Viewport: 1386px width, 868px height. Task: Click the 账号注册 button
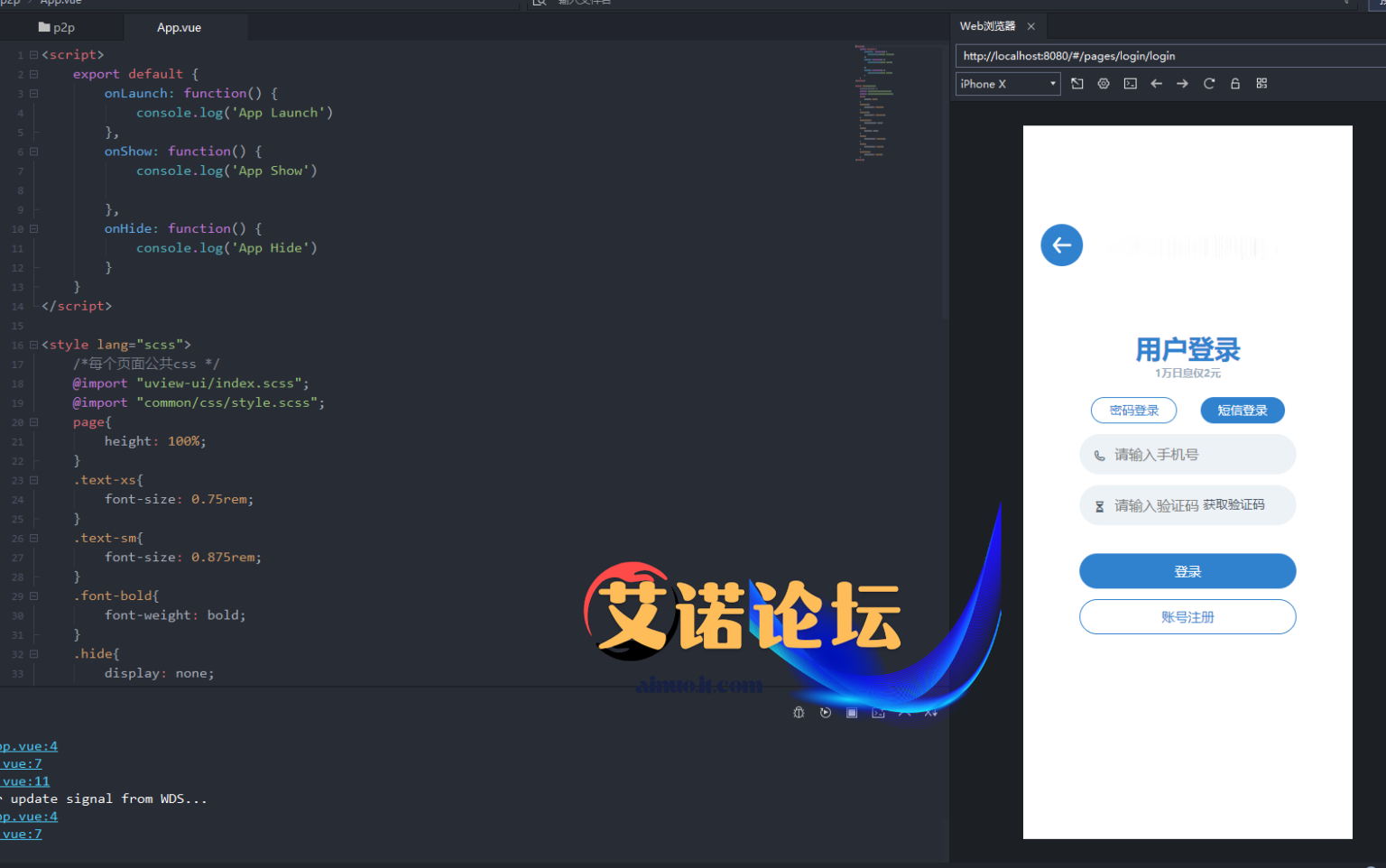[x=1187, y=617]
